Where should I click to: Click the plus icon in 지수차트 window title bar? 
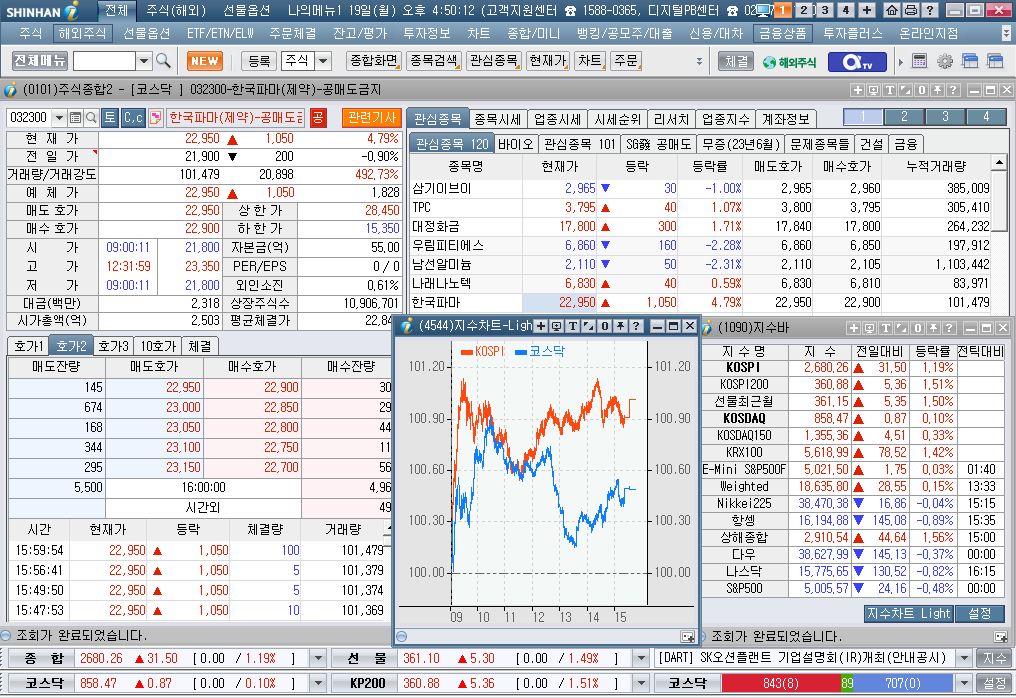point(540,326)
